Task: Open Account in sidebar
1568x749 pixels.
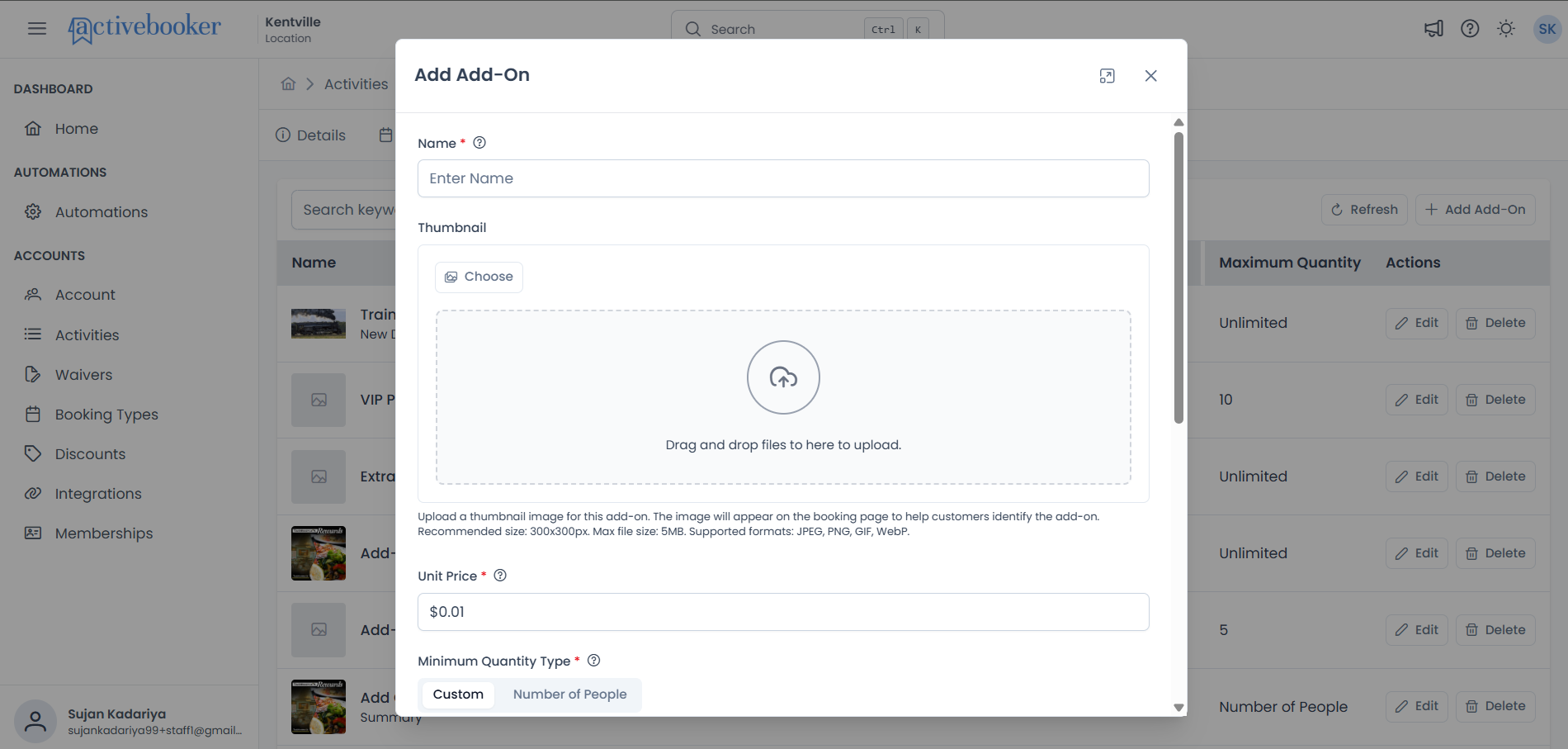Action: tap(85, 295)
